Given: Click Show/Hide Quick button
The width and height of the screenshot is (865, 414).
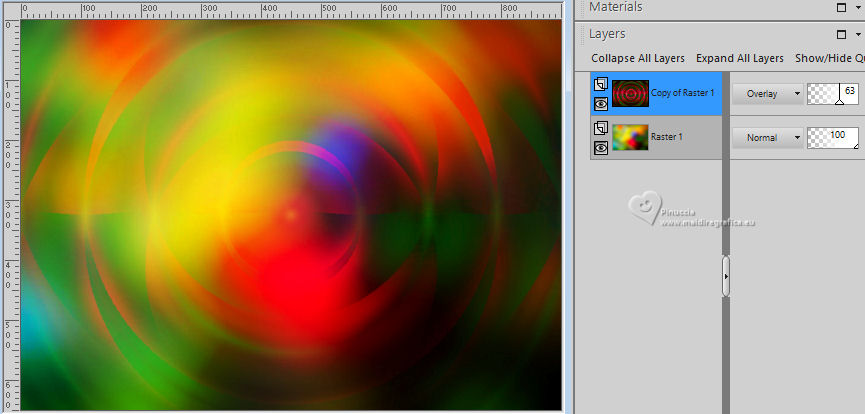Looking at the screenshot, I should pyautogui.click(x=830, y=58).
